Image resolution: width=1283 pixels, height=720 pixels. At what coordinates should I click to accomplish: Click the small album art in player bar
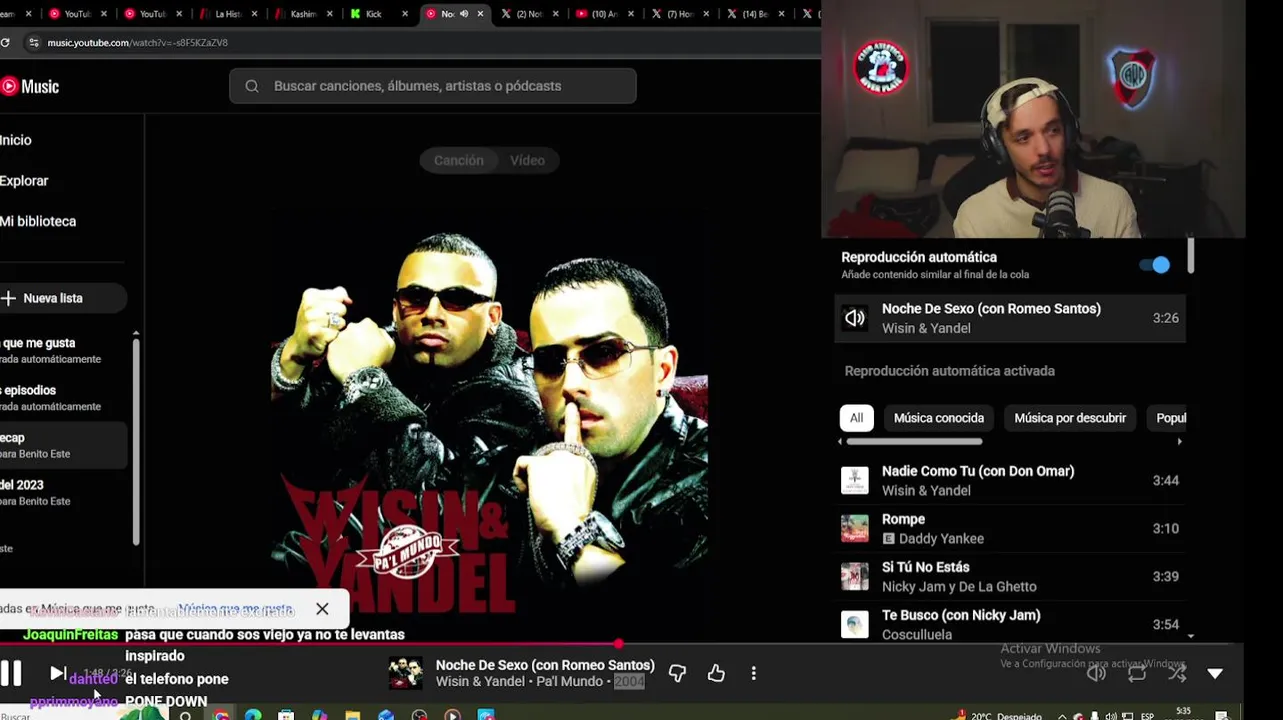tap(405, 673)
